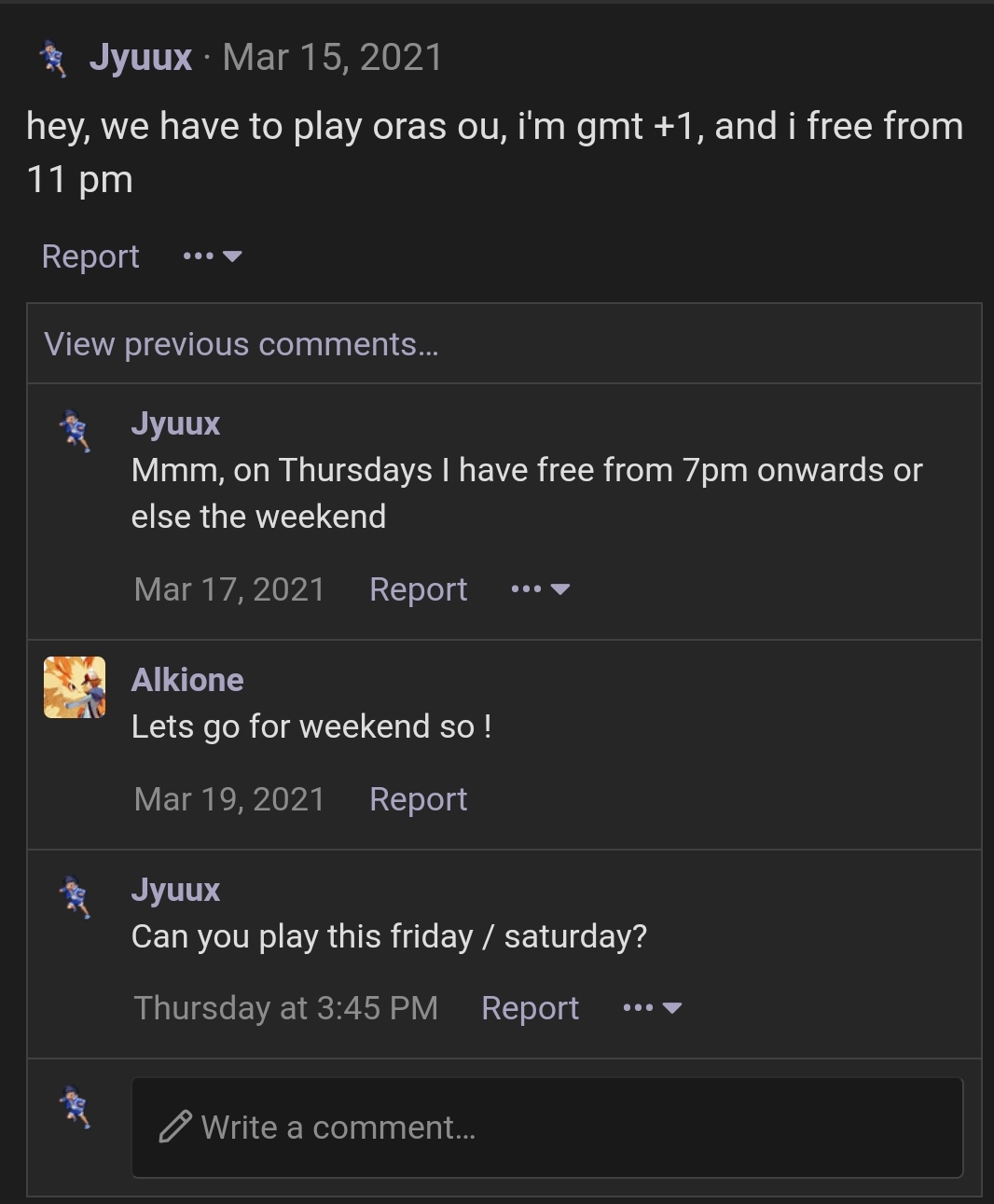Expand View previous comments
Image resolution: width=994 pixels, height=1204 pixels.
click(x=241, y=344)
